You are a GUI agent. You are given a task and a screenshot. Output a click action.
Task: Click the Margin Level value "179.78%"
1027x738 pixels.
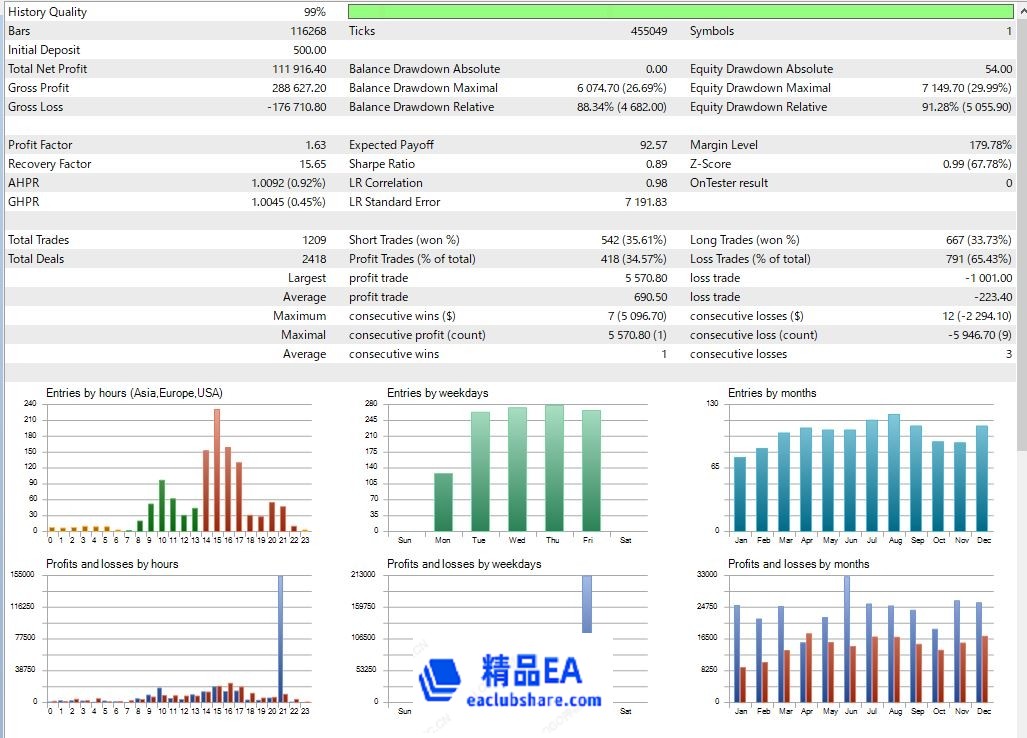(990, 145)
